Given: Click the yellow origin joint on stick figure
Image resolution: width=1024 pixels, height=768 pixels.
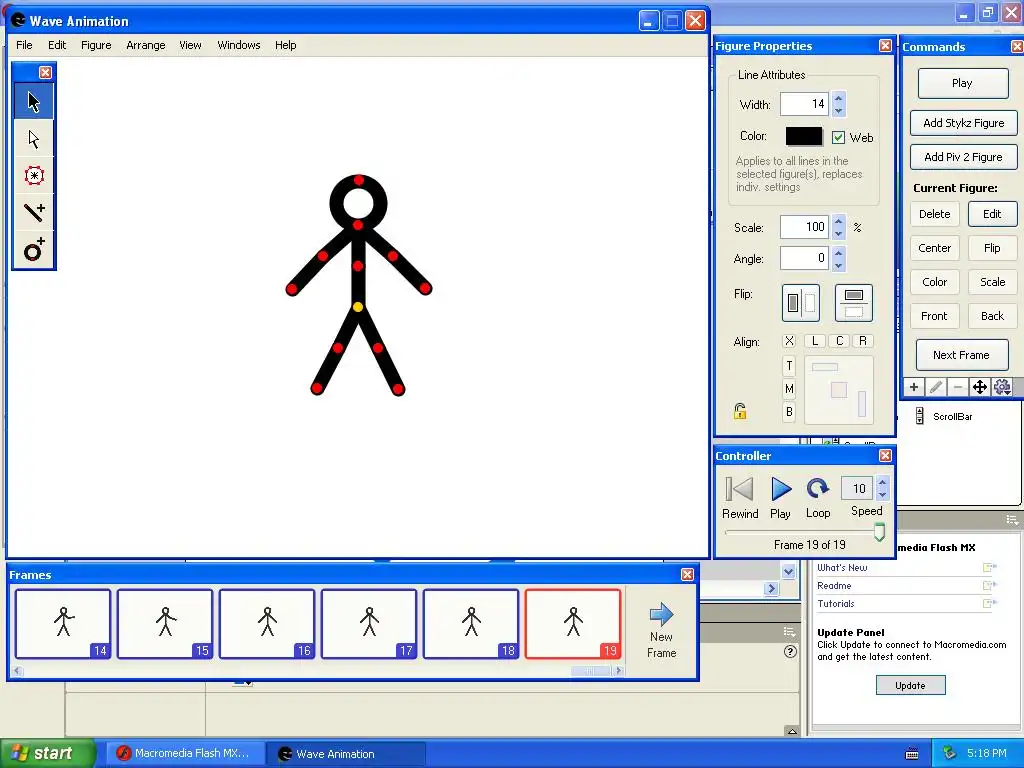Looking at the screenshot, I should [357, 307].
